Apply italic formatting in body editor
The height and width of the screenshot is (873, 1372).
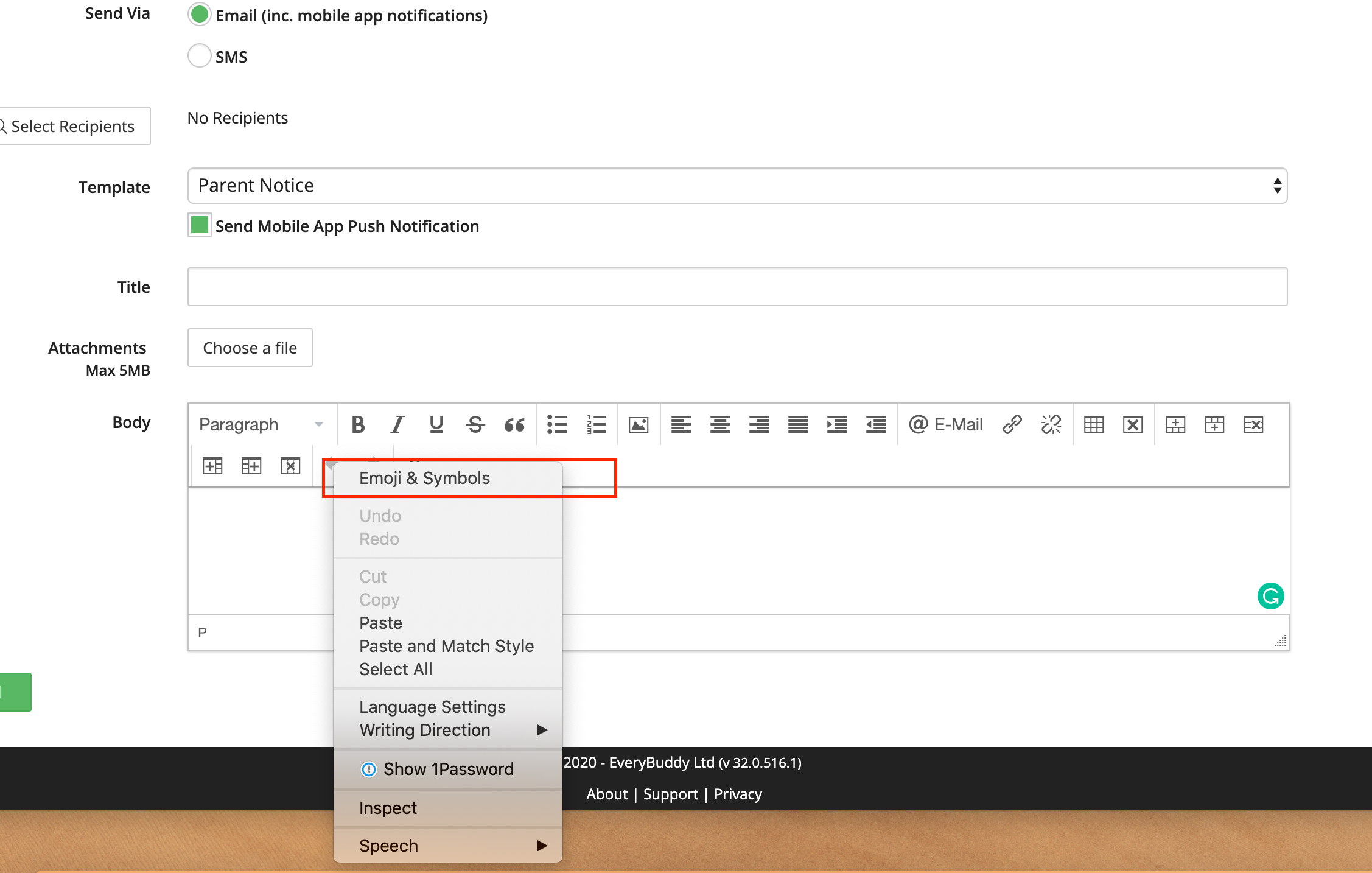(397, 424)
